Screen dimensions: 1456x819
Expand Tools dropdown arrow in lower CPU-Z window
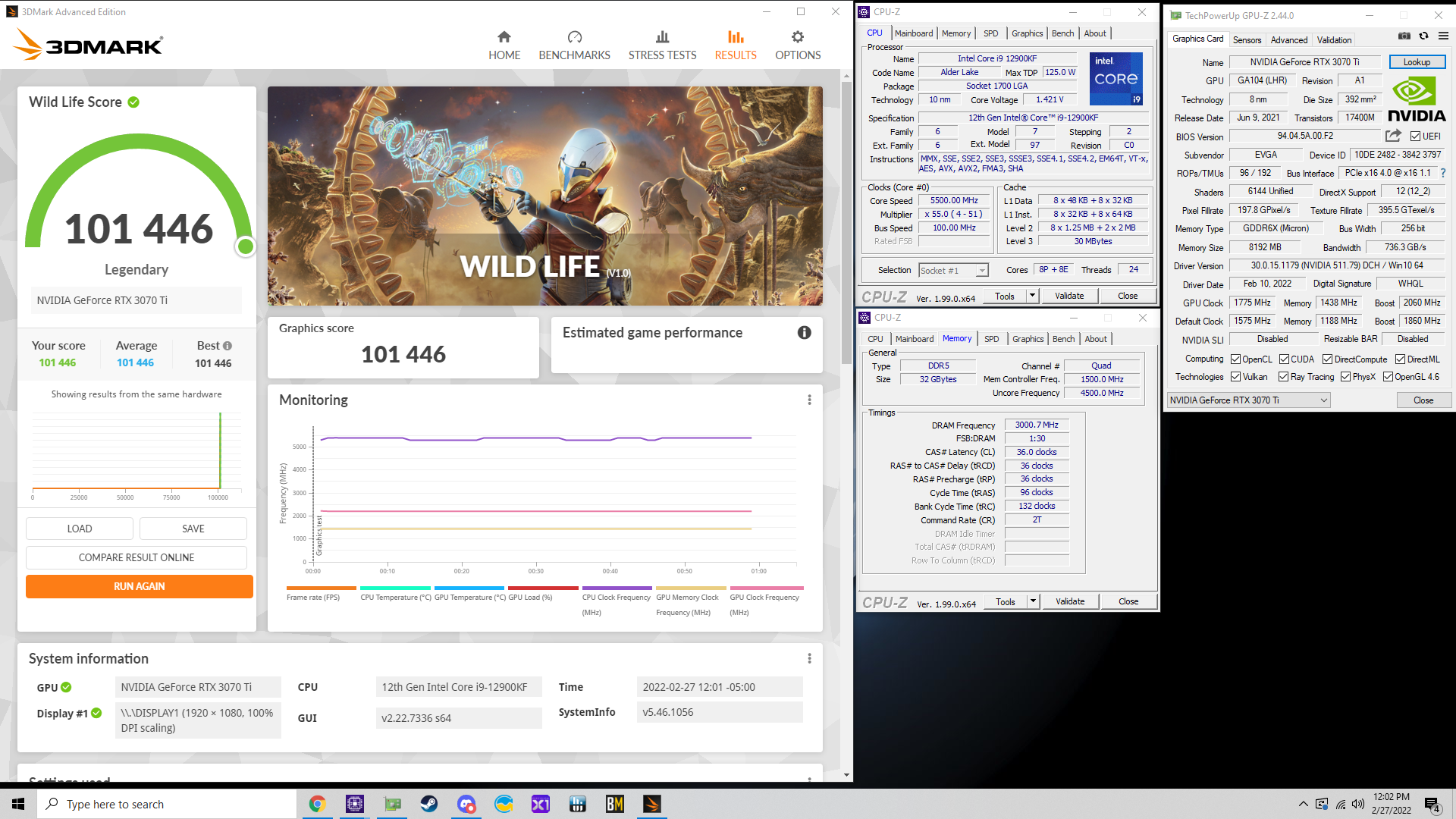(x=1033, y=601)
